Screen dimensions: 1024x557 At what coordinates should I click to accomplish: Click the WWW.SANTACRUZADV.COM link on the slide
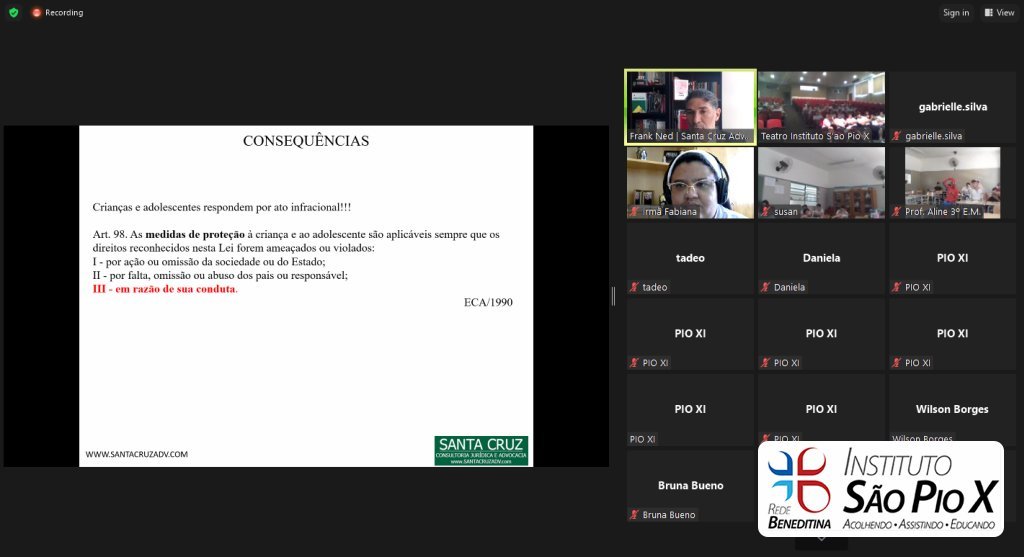point(137,454)
